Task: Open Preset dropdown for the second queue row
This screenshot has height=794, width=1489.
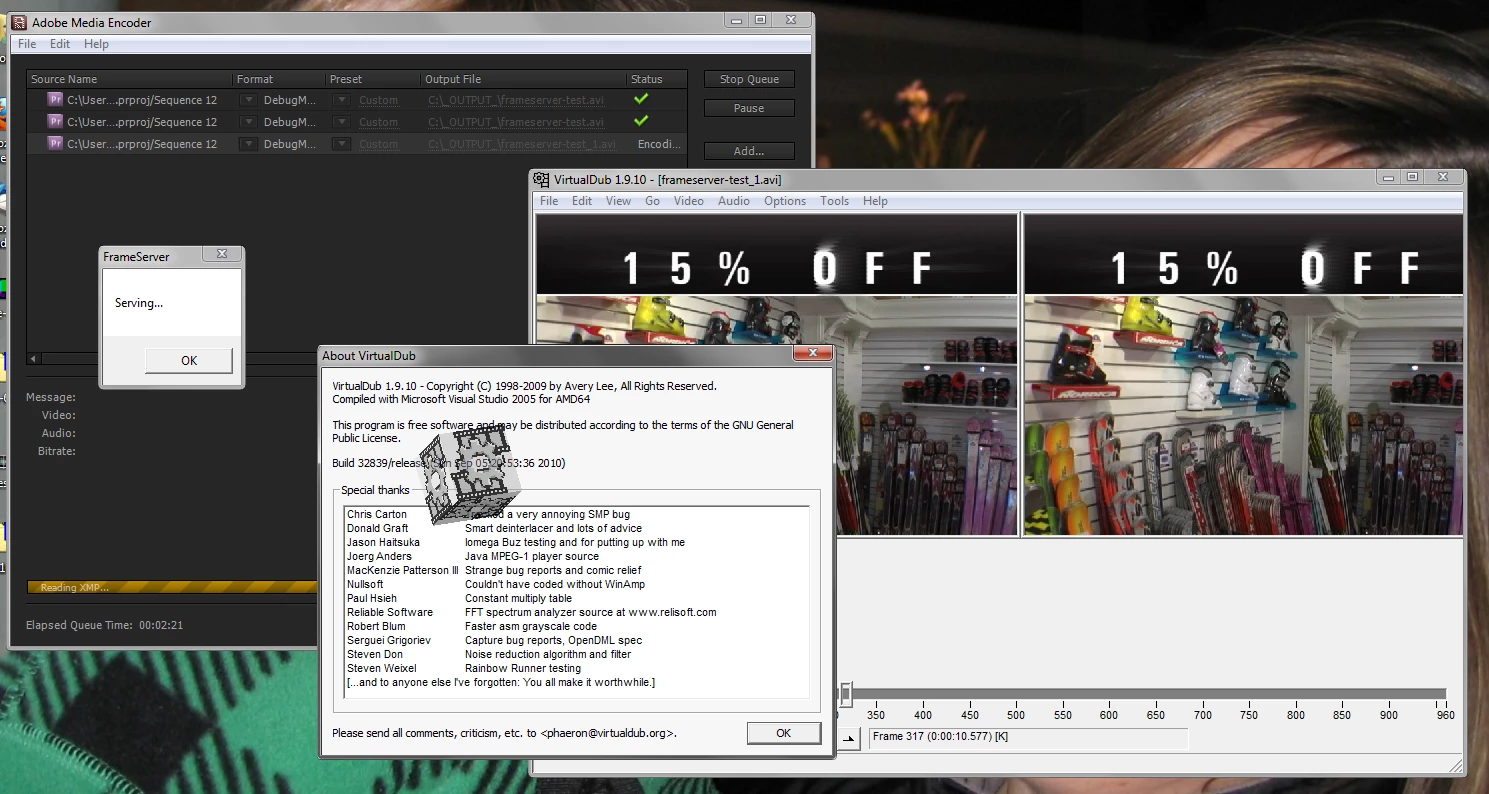Action: click(x=342, y=122)
